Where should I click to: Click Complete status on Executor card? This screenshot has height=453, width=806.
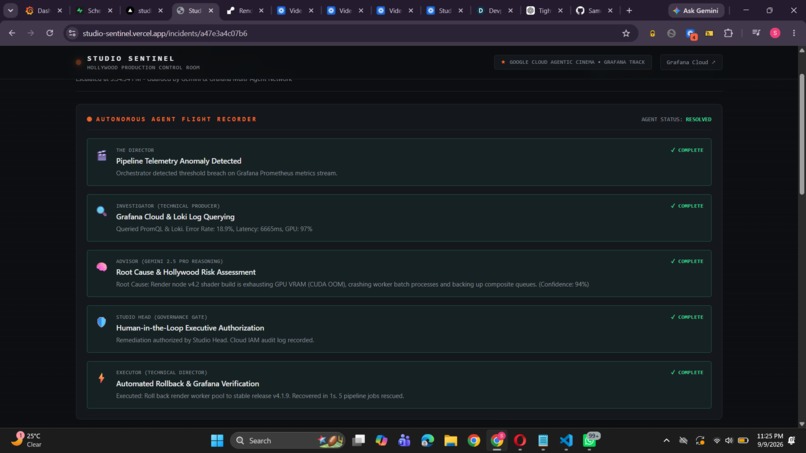687,372
